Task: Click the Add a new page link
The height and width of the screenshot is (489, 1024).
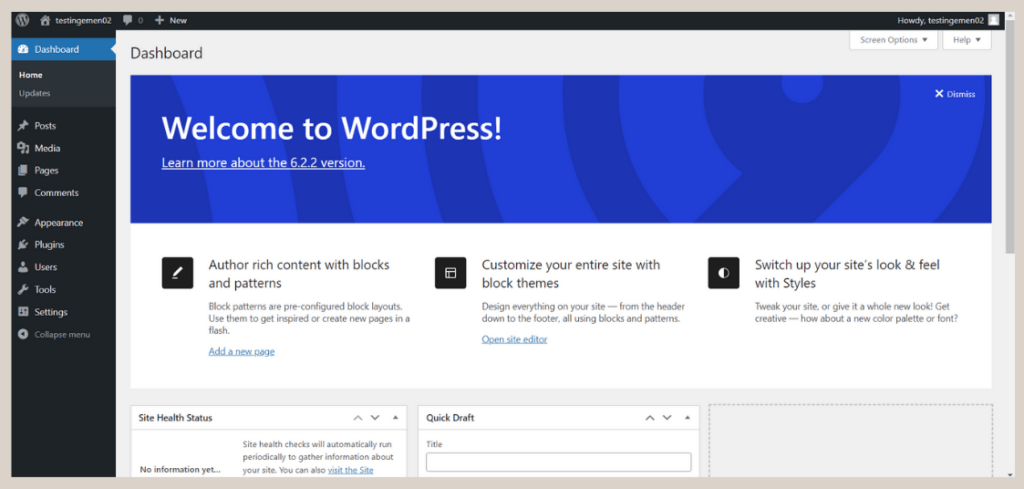Action: 241,351
